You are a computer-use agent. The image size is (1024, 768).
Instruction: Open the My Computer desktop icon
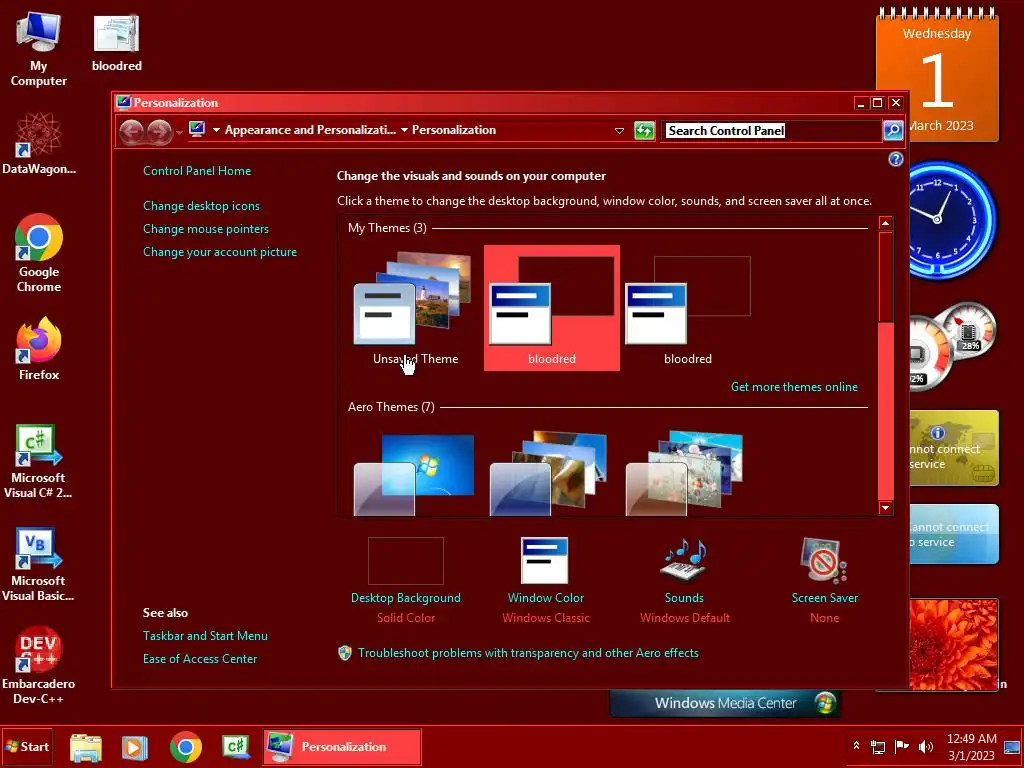39,49
